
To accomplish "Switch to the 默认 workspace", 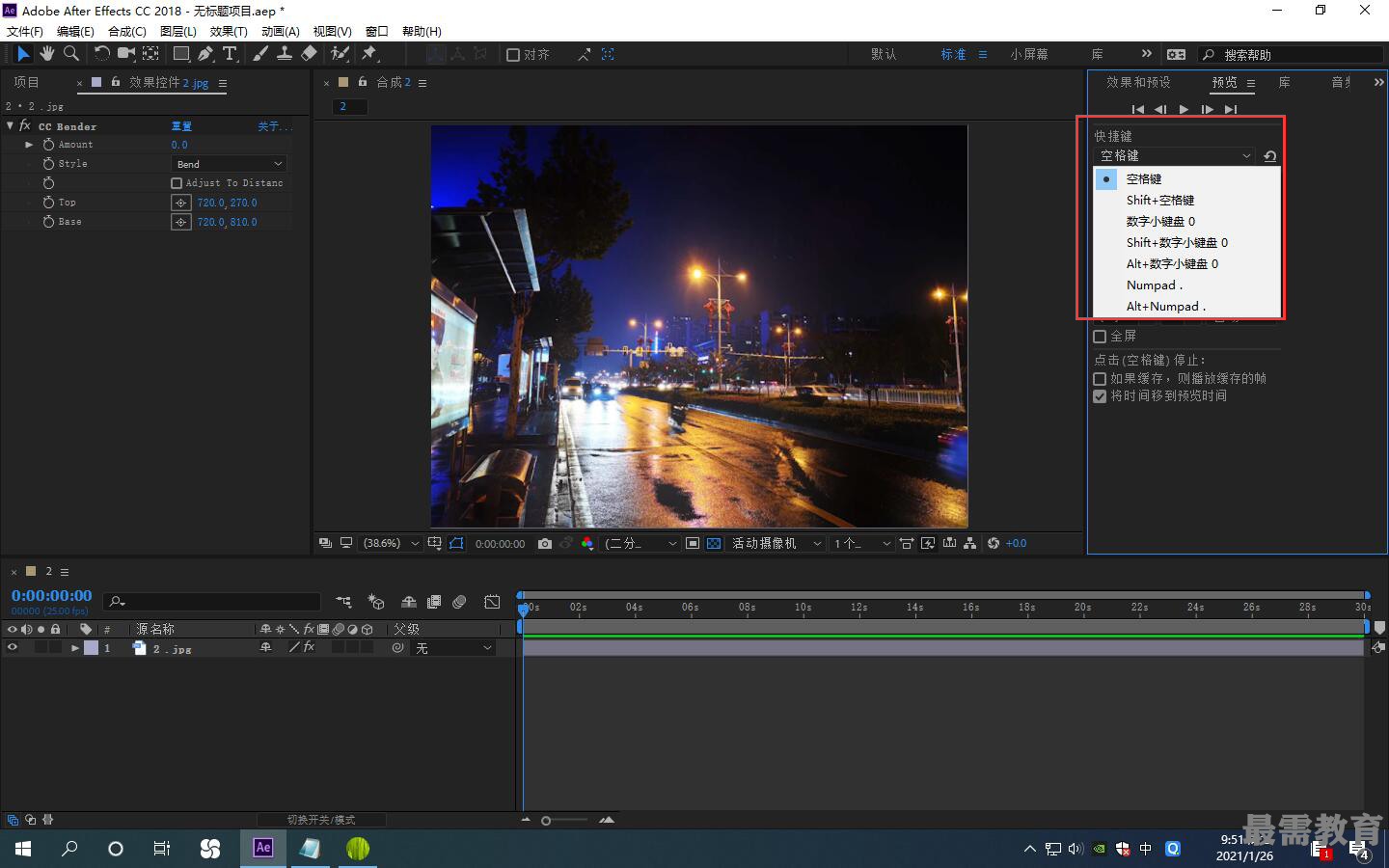I will (x=884, y=55).
